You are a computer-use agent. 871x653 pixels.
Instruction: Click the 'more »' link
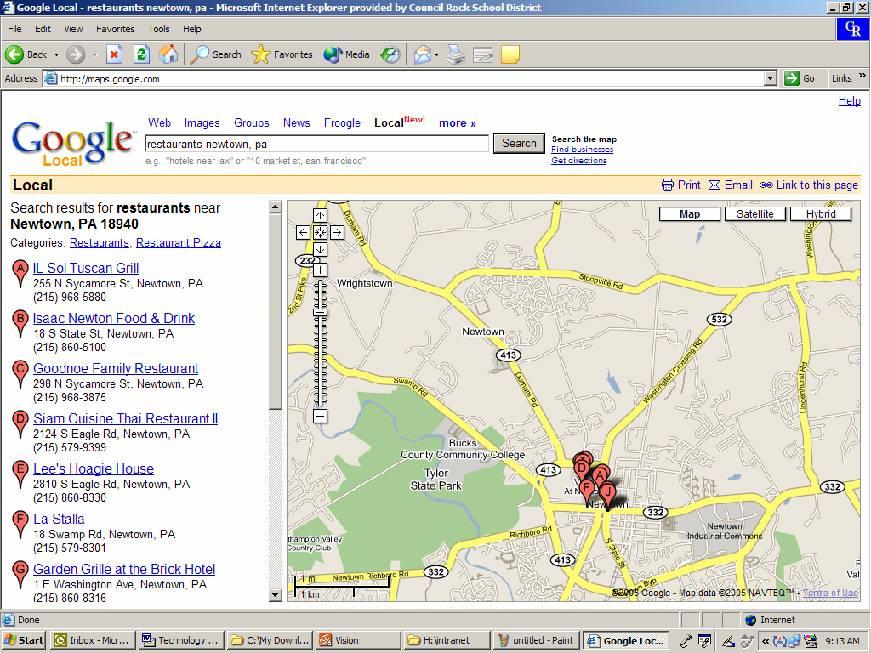pos(457,123)
